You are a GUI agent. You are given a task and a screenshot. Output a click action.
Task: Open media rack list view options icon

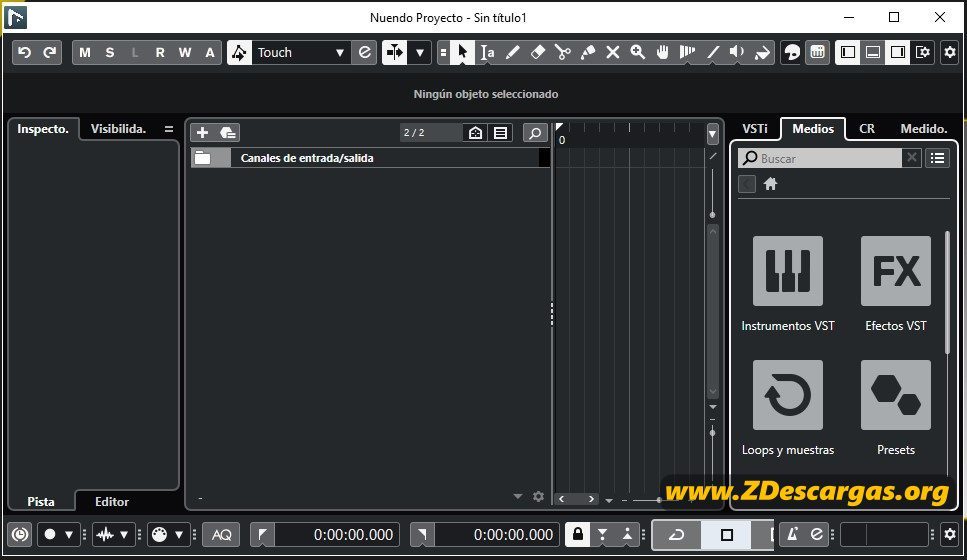point(937,159)
